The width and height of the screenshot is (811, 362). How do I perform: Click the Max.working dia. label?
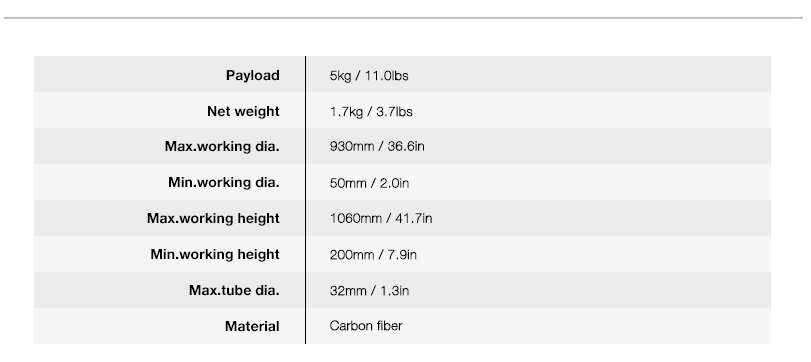222,147
